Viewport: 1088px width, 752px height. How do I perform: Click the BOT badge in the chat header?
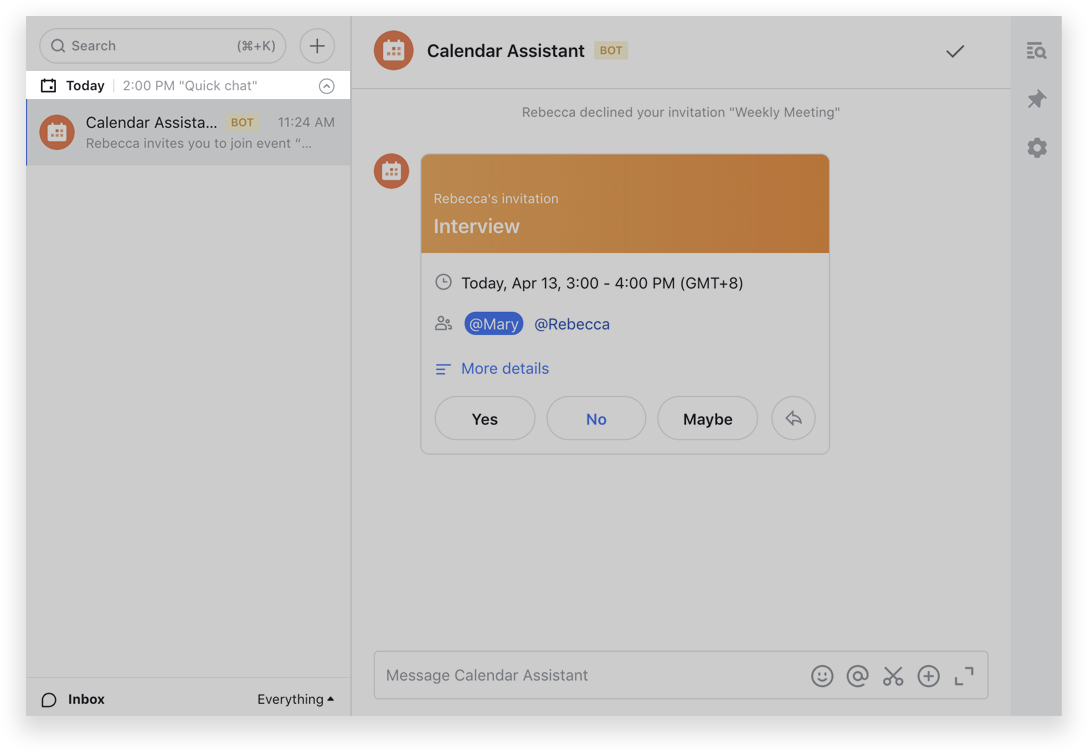pos(611,51)
